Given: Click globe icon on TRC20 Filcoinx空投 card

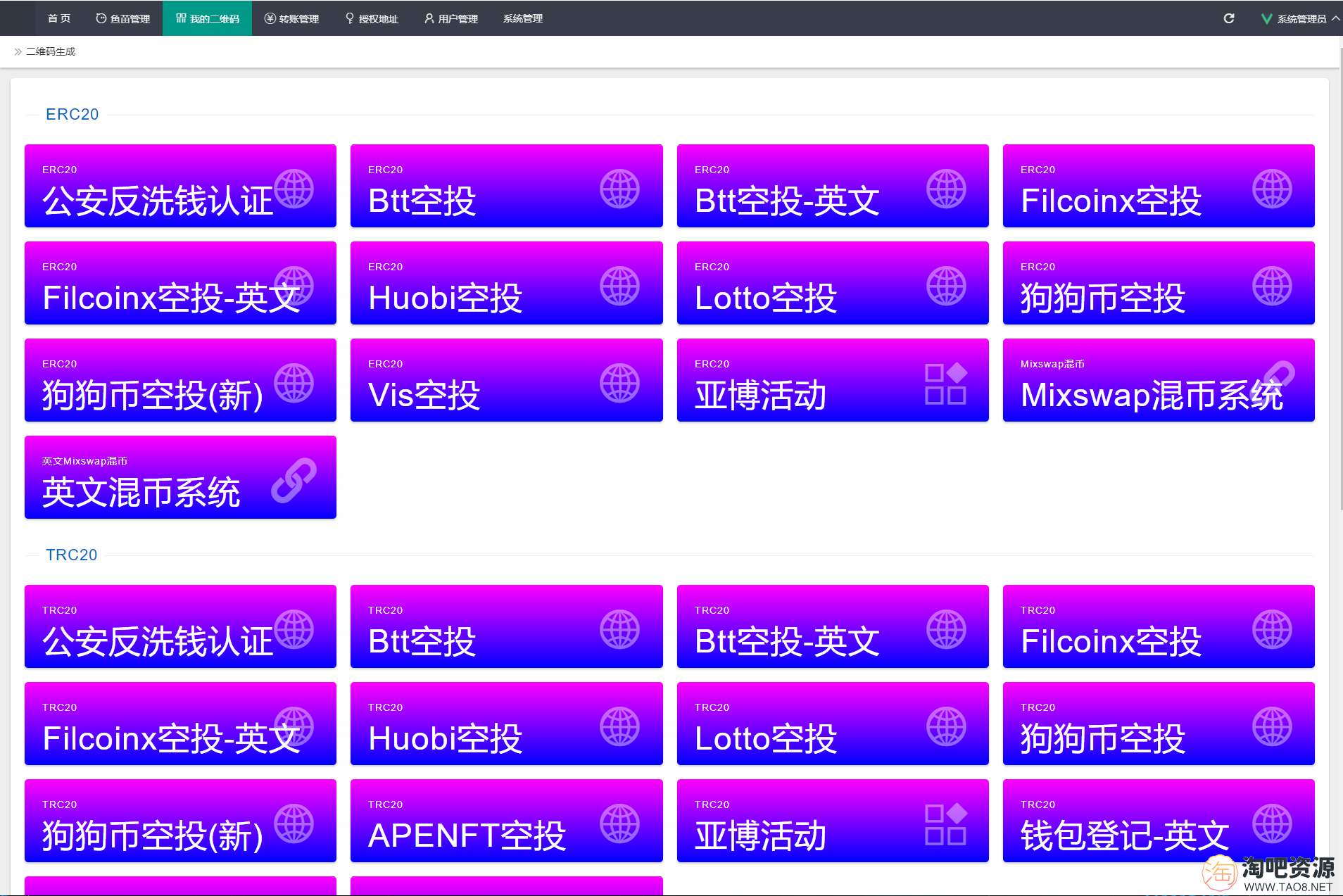Looking at the screenshot, I should point(1273,629).
